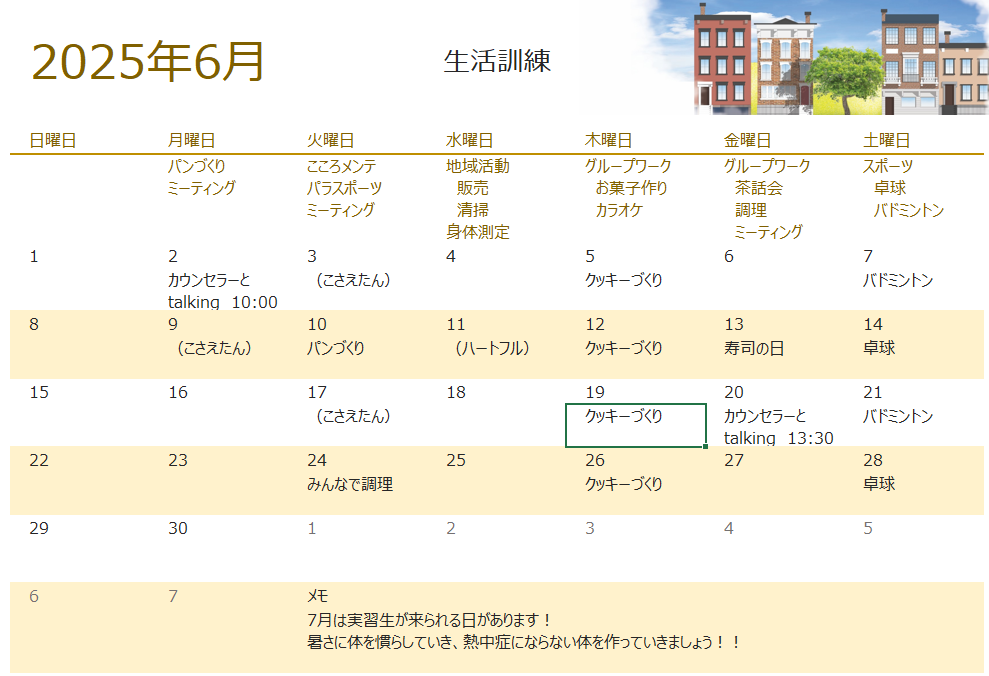Click the (ハートフル) entry on the 11th
Viewport: 989px width, 676px height.
click(493, 348)
